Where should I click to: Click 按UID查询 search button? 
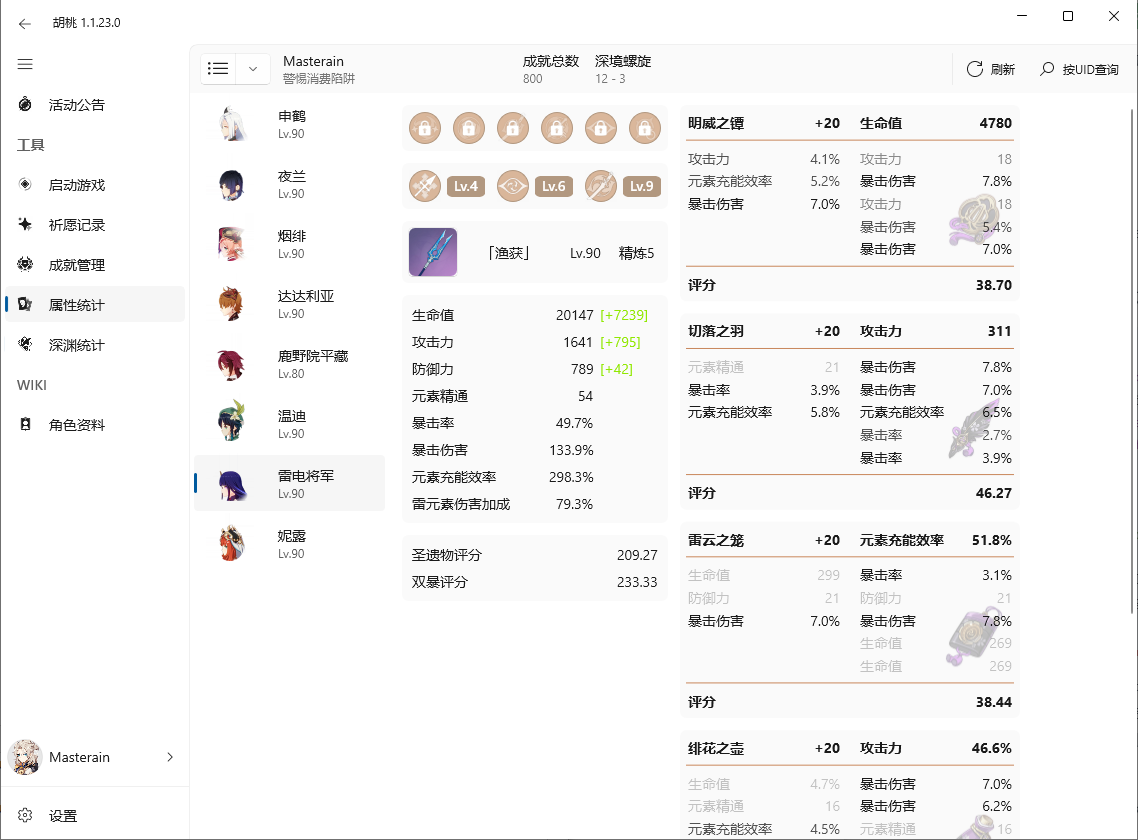click(1079, 69)
